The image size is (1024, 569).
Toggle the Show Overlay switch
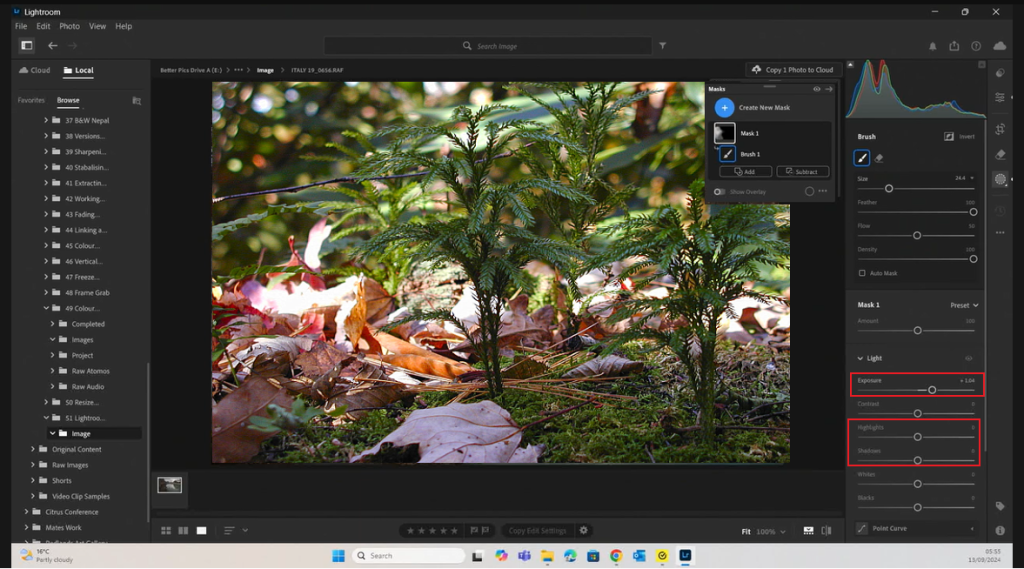719,191
